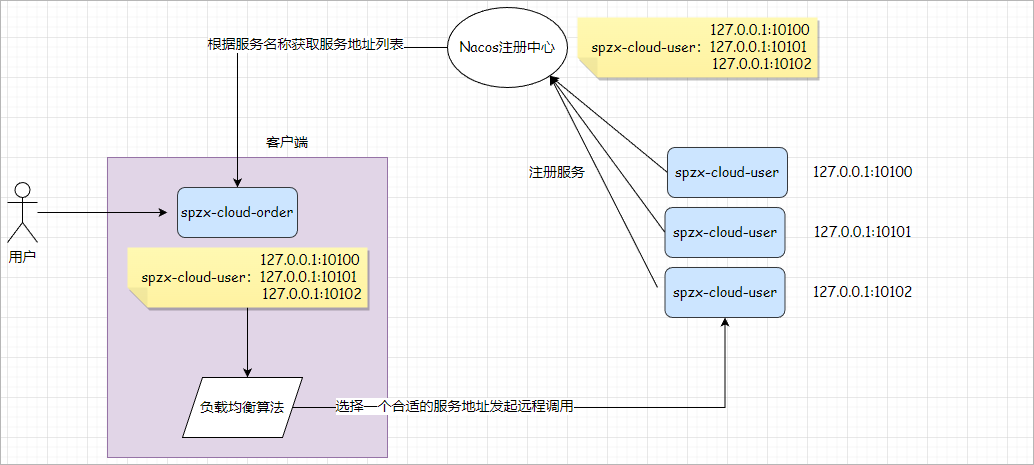Click standalone 127.0.0.1:10102 text right of service box
Image resolution: width=1034 pixels, height=465 pixels.
[x=862, y=292]
